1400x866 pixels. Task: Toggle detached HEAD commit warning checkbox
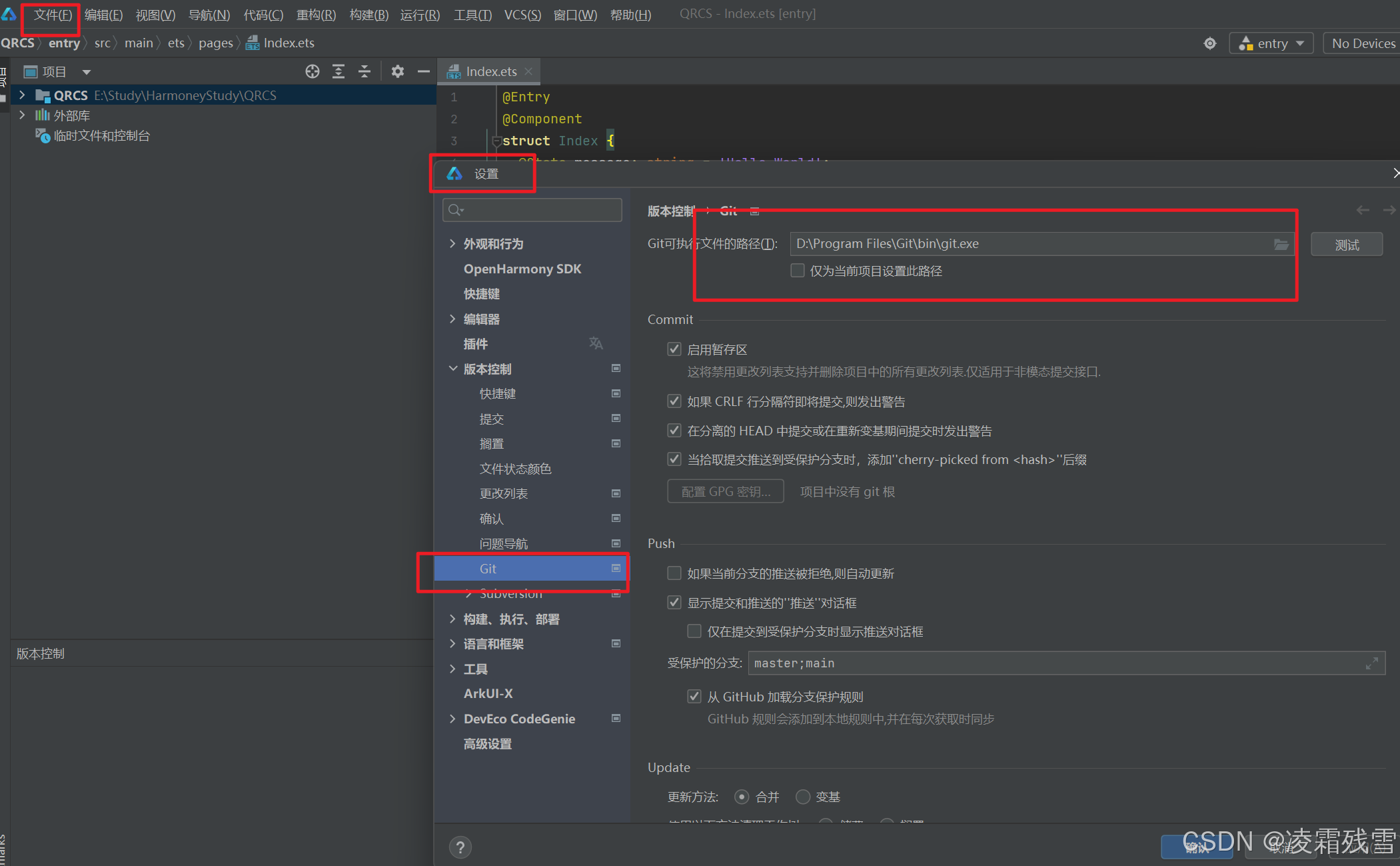674,431
